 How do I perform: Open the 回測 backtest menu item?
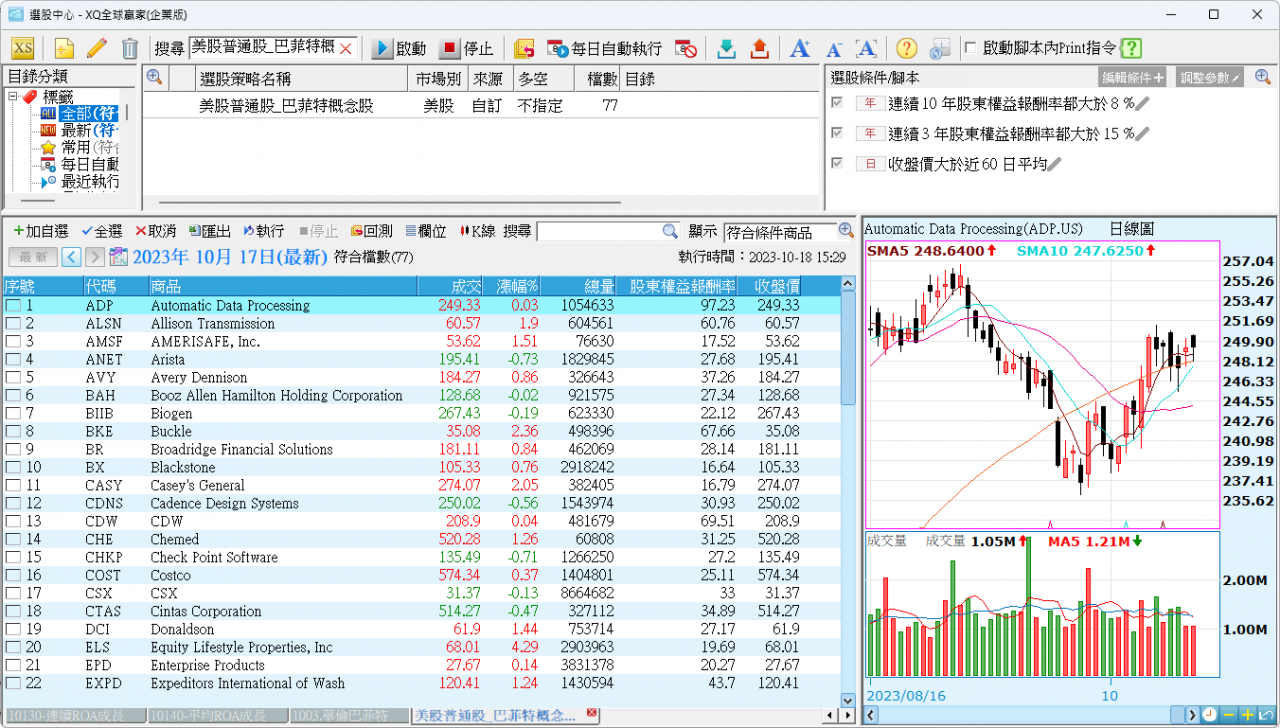click(x=371, y=231)
